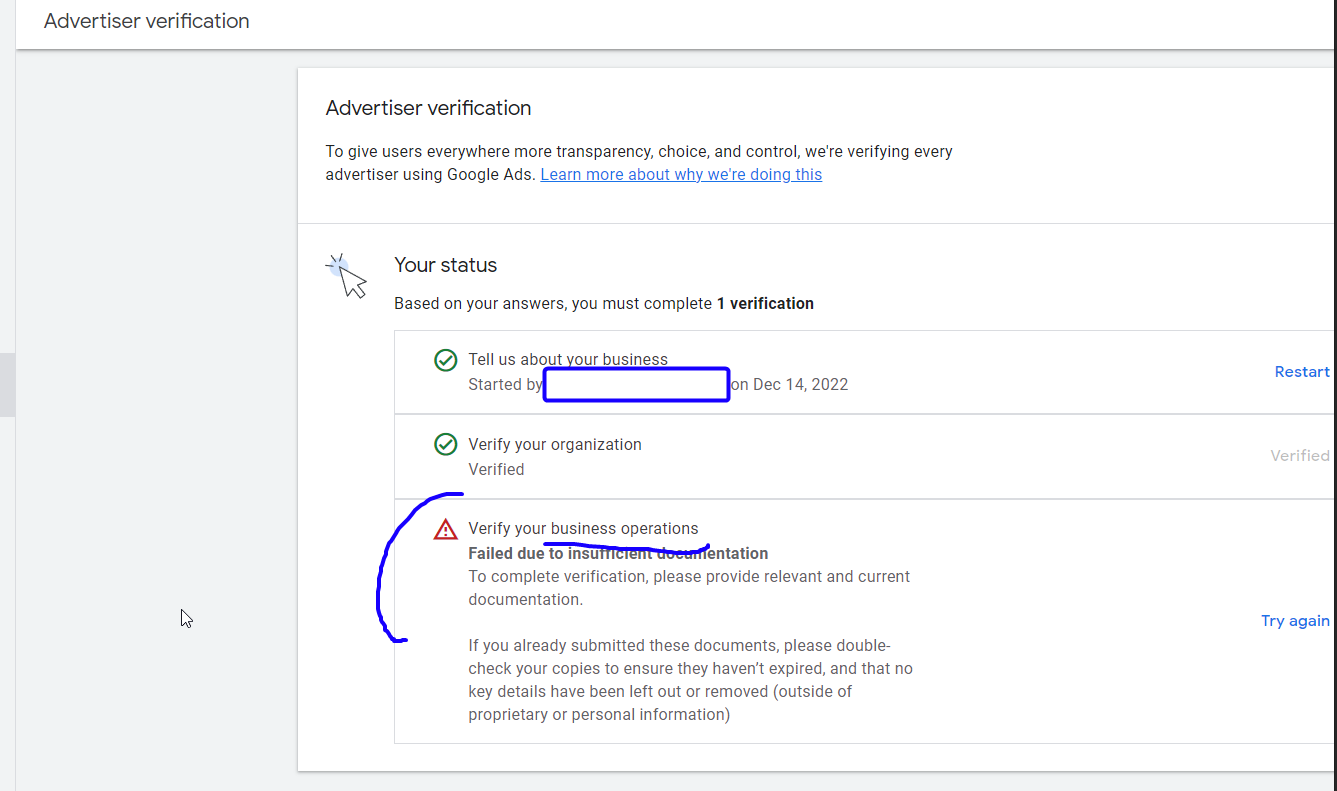Click '1 verification' bold text
The width and height of the screenshot is (1337, 791).
point(765,303)
